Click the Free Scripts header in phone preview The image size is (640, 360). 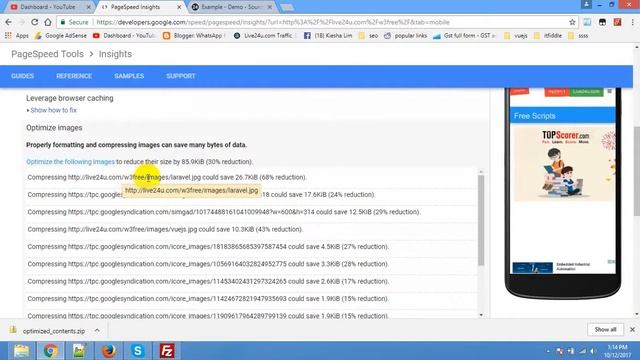562,116
